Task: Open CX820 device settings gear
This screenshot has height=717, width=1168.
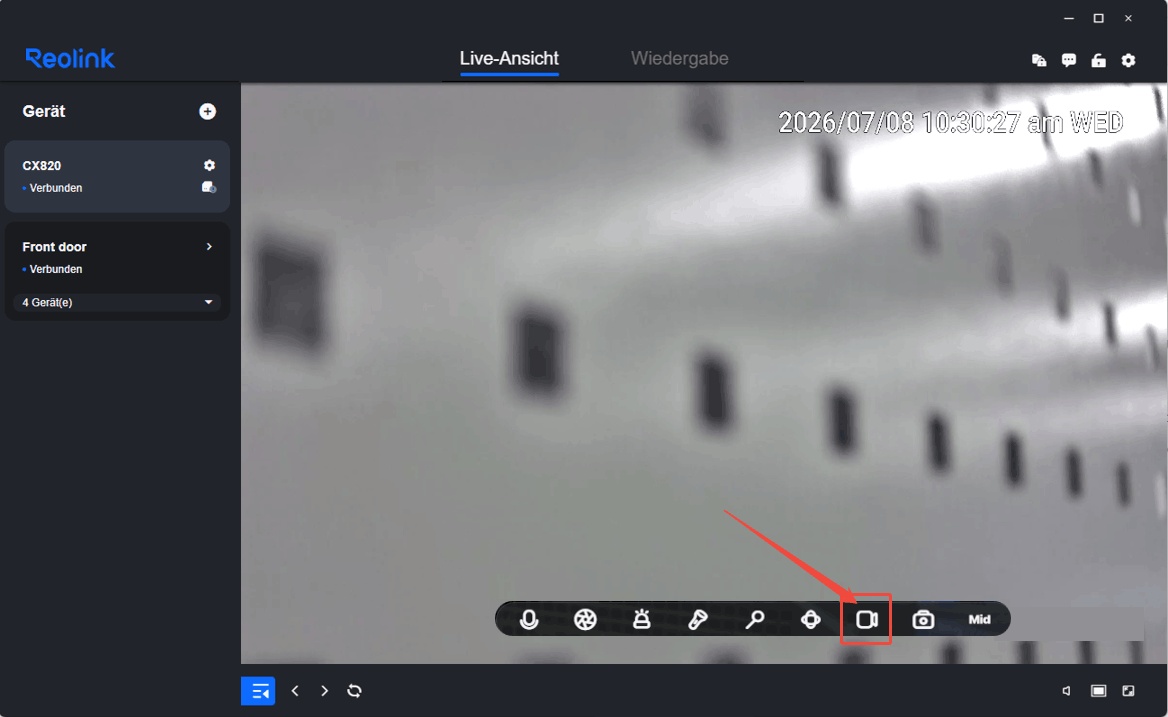Action: [209, 165]
